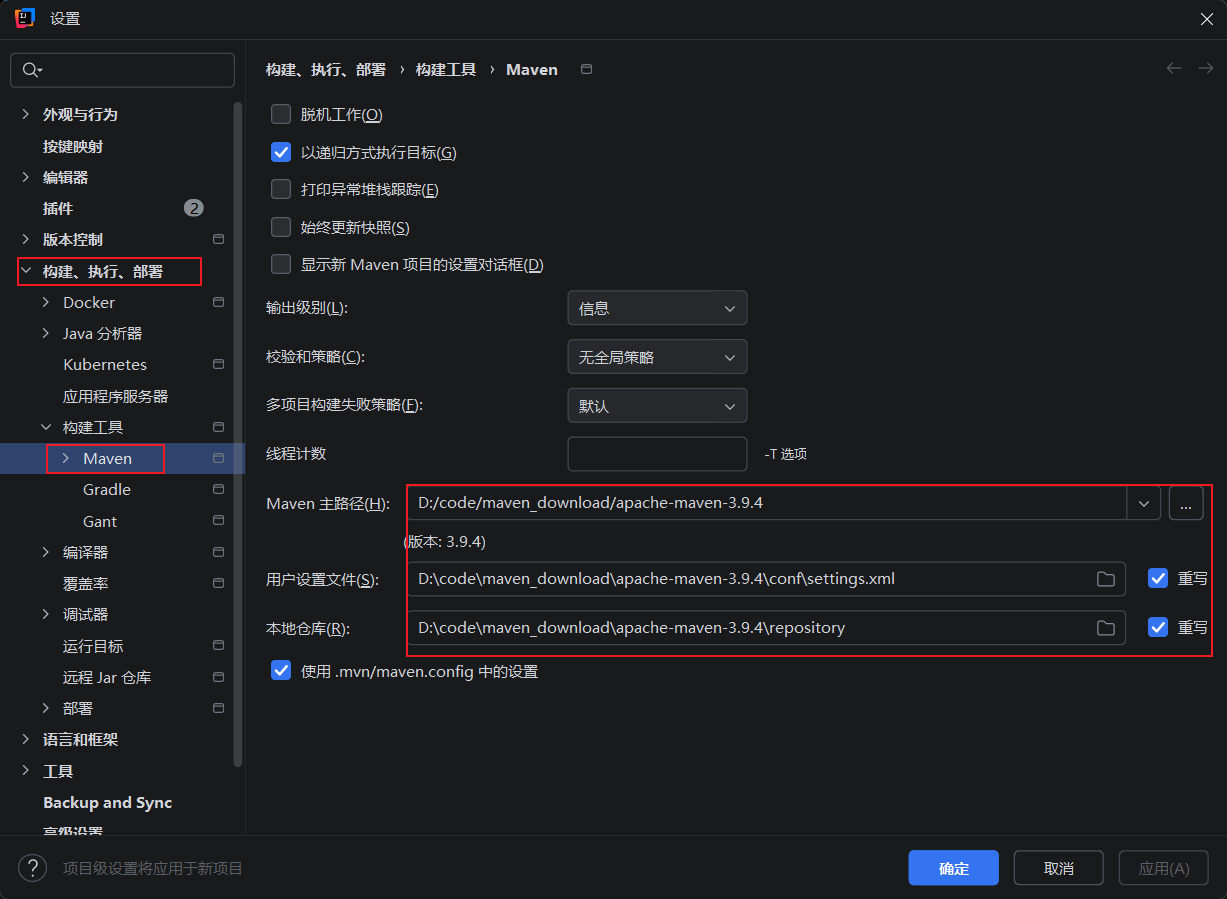Navigate forward with the right arrow icon
This screenshot has height=899, width=1227.
[1206, 68]
